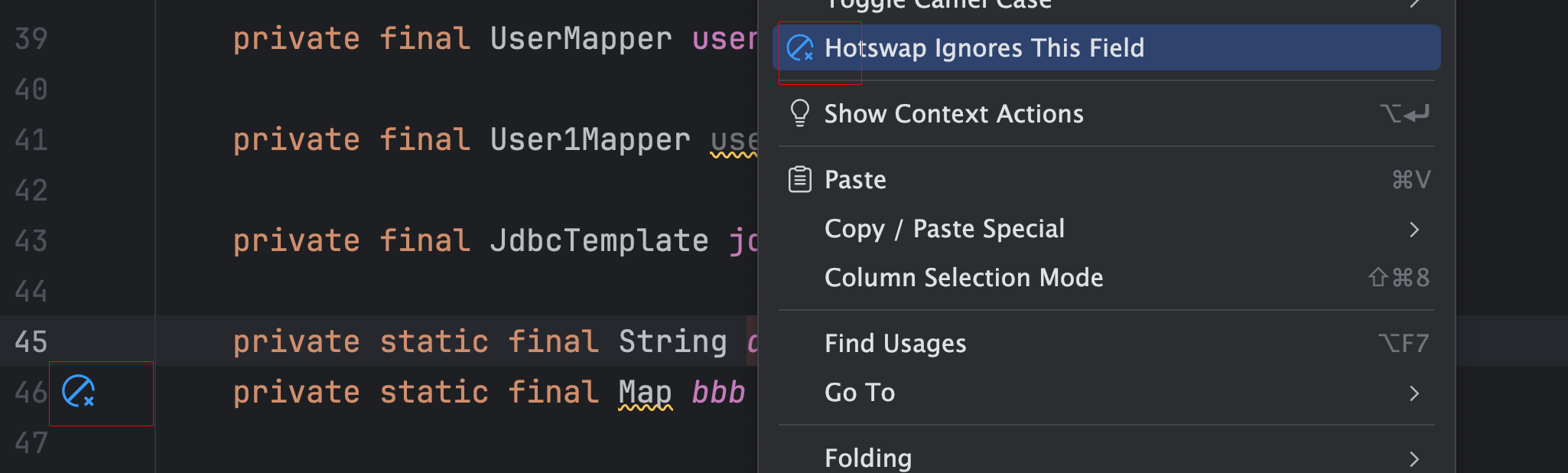Click the underlined "bbb" variable name

(x=717, y=393)
